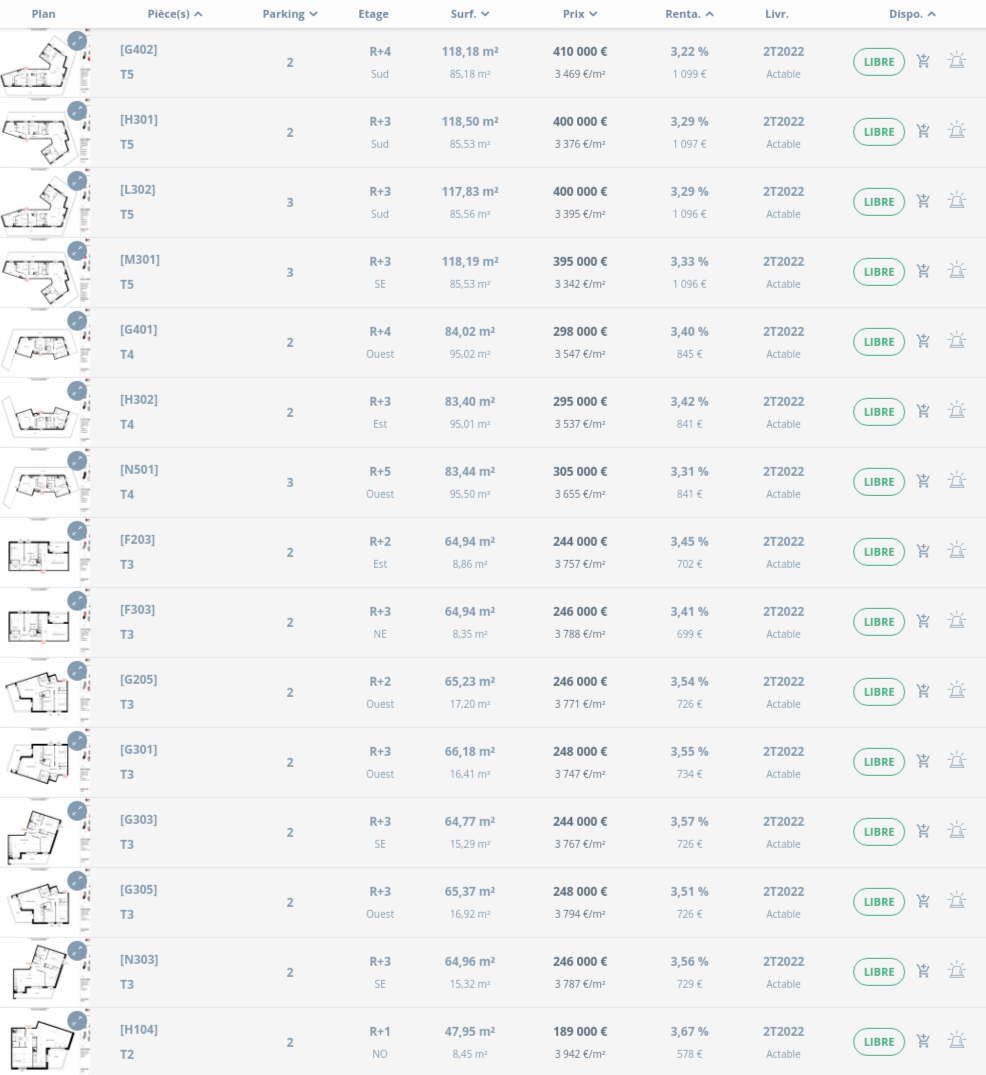The height and width of the screenshot is (1075, 986).
Task: Set an alert for lot H301
Action: 956,131
